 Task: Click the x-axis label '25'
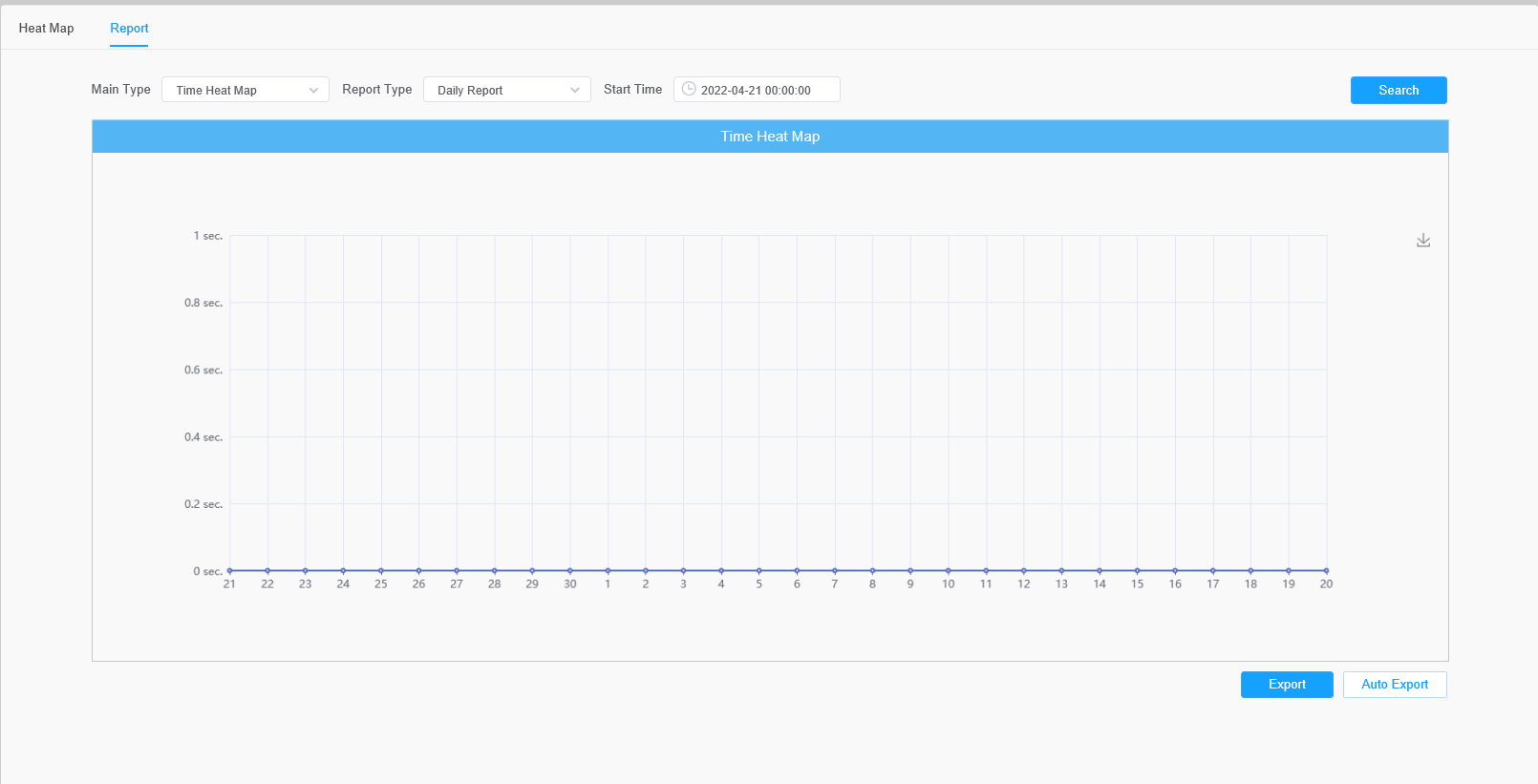click(x=381, y=584)
